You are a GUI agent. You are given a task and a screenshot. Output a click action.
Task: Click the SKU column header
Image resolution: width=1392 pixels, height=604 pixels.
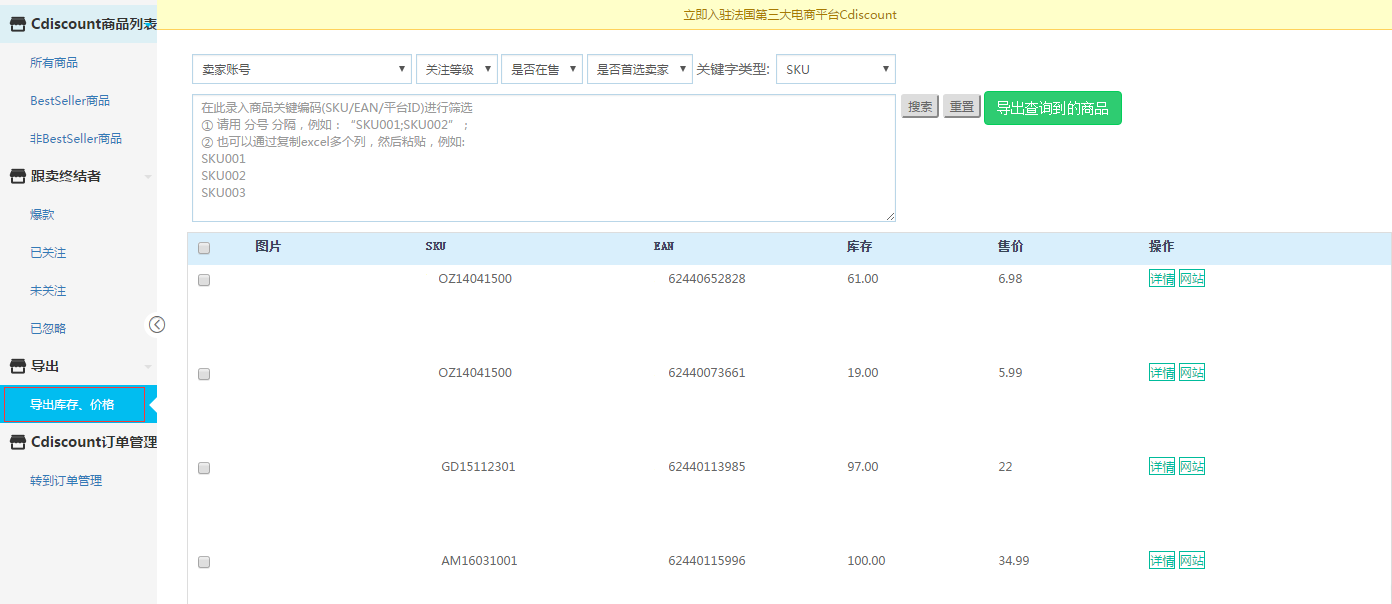coord(436,246)
